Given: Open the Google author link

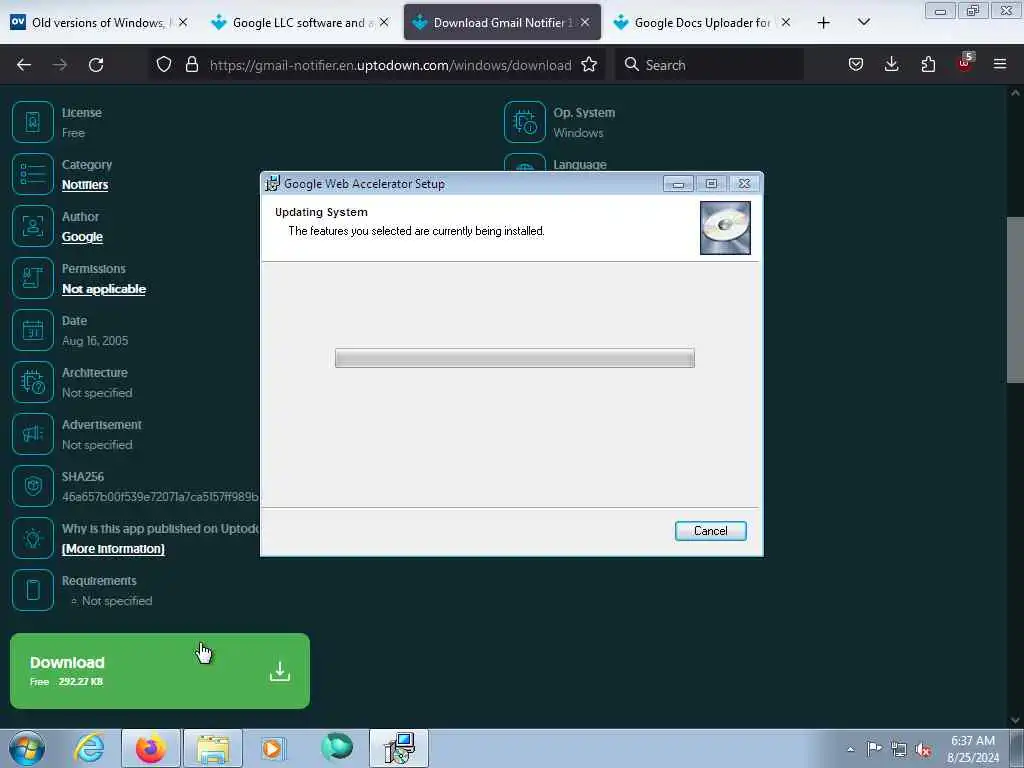Looking at the screenshot, I should [x=82, y=237].
